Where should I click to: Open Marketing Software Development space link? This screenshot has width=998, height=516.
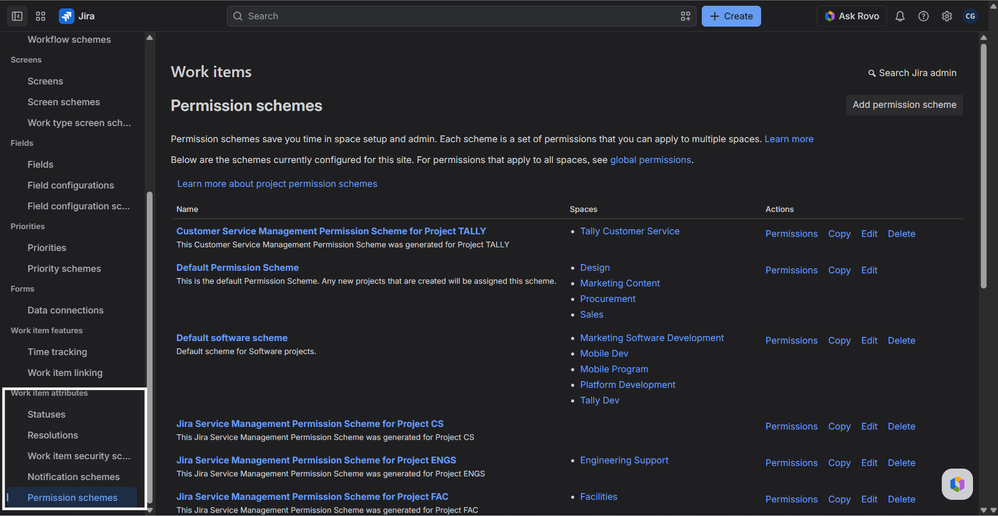652,338
